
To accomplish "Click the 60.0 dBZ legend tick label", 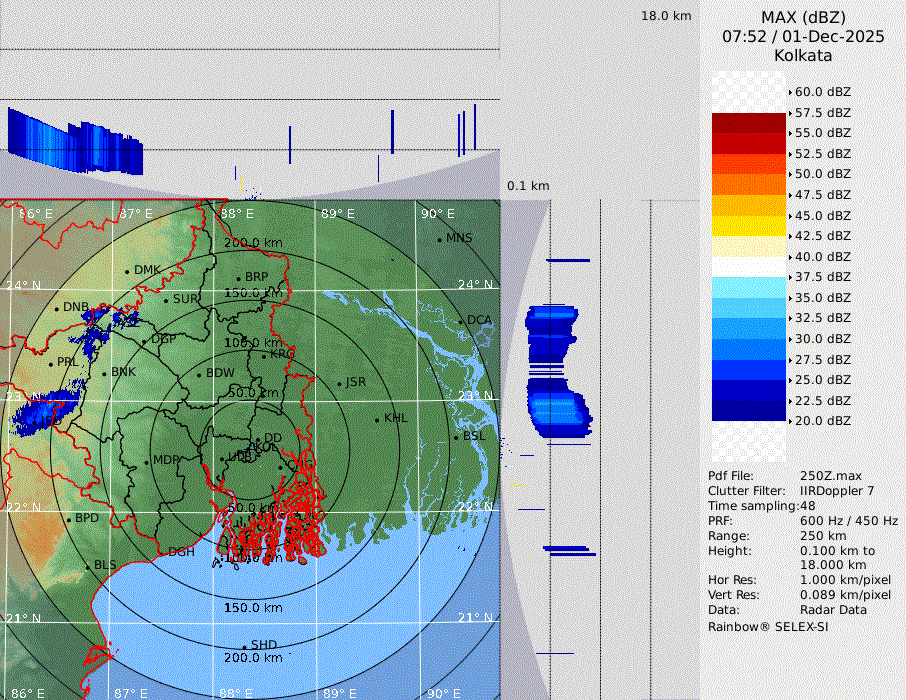I will point(822,92).
